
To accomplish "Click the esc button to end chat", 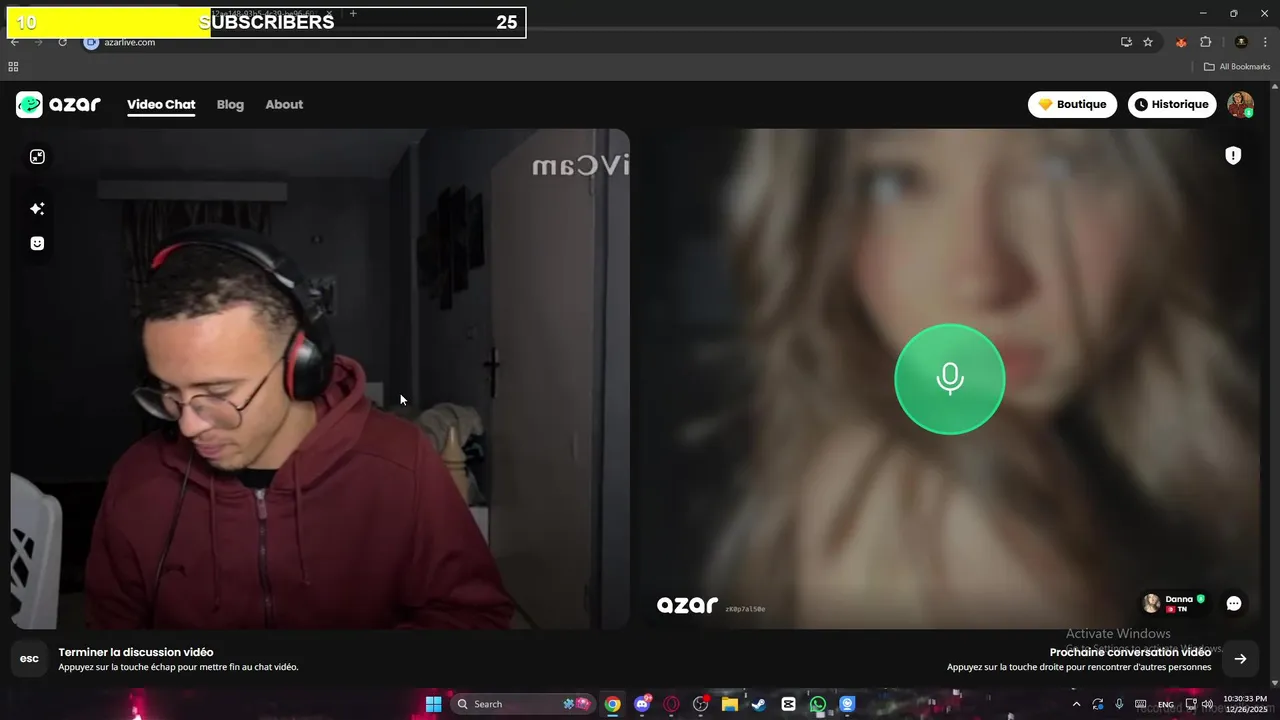I will pos(30,658).
